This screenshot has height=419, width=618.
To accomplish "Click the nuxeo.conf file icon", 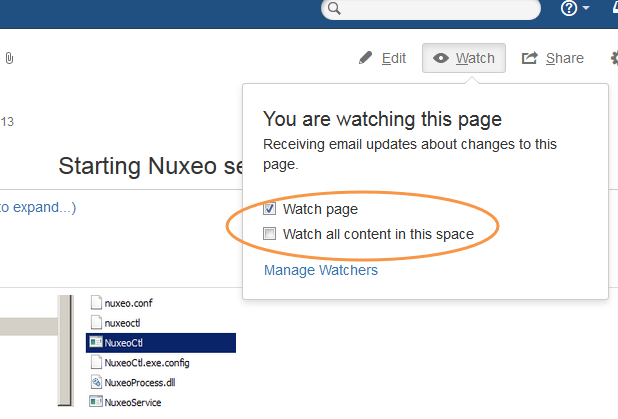I will tap(96, 303).
